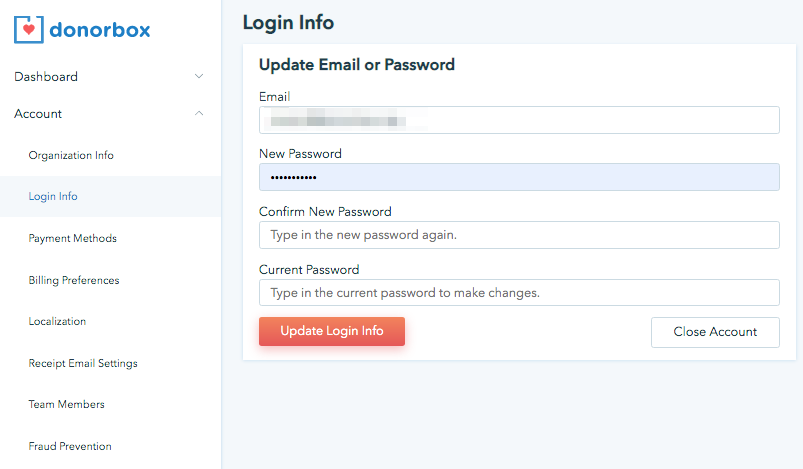Open Billing Preferences settings
The height and width of the screenshot is (469, 803).
pyautogui.click(x=74, y=280)
